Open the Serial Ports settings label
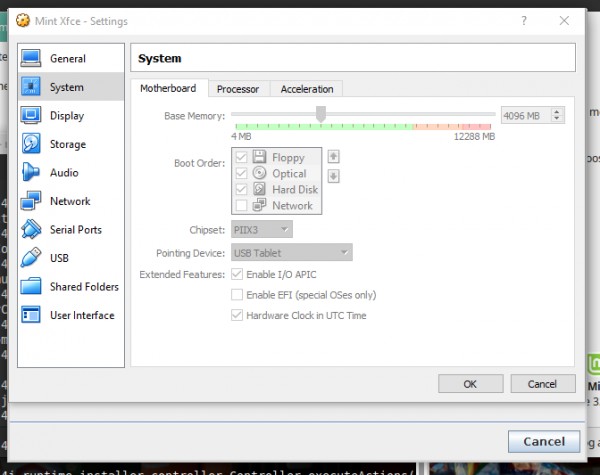This screenshot has width=600, height=475. [x=76, y=230]
